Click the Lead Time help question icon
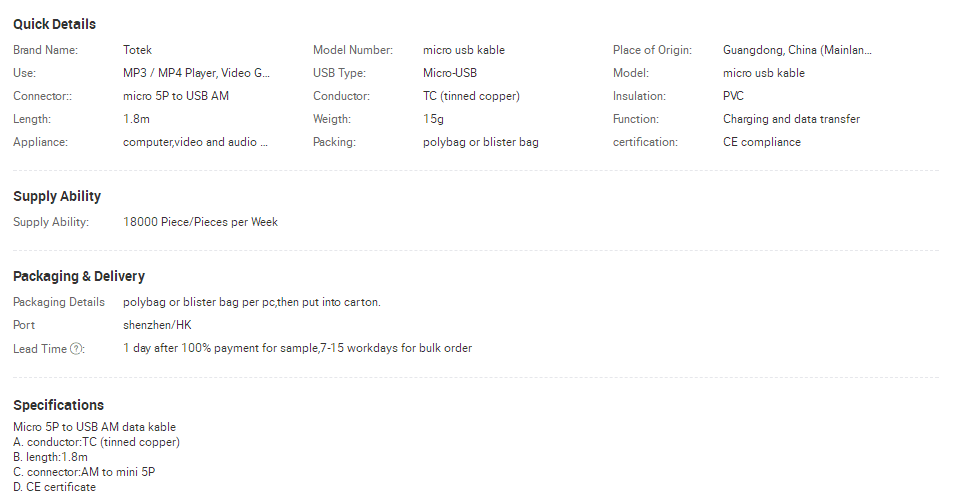The height and width of the screenshot is (503, 955). tap(76, 349)
